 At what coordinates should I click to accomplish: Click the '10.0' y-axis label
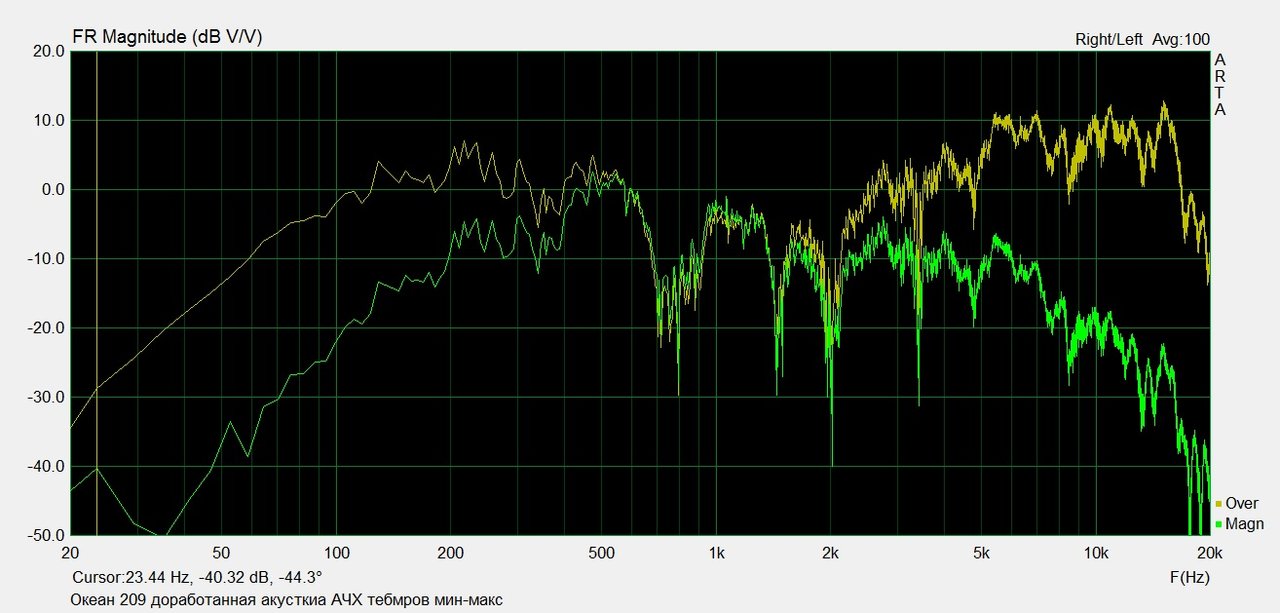[47, 120]
